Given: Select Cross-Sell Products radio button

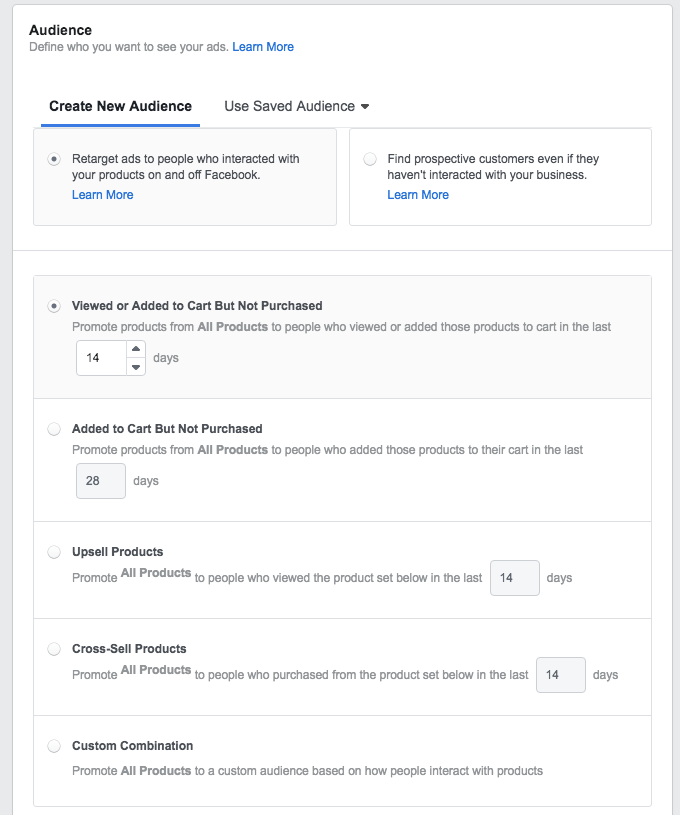Looking at the screenshot, I should (54, 649).
